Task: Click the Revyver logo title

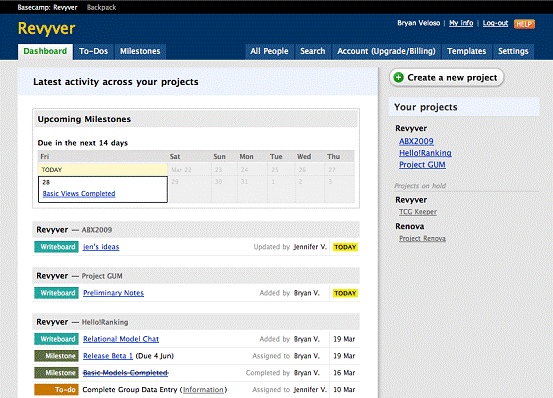Action: (47, 29)
